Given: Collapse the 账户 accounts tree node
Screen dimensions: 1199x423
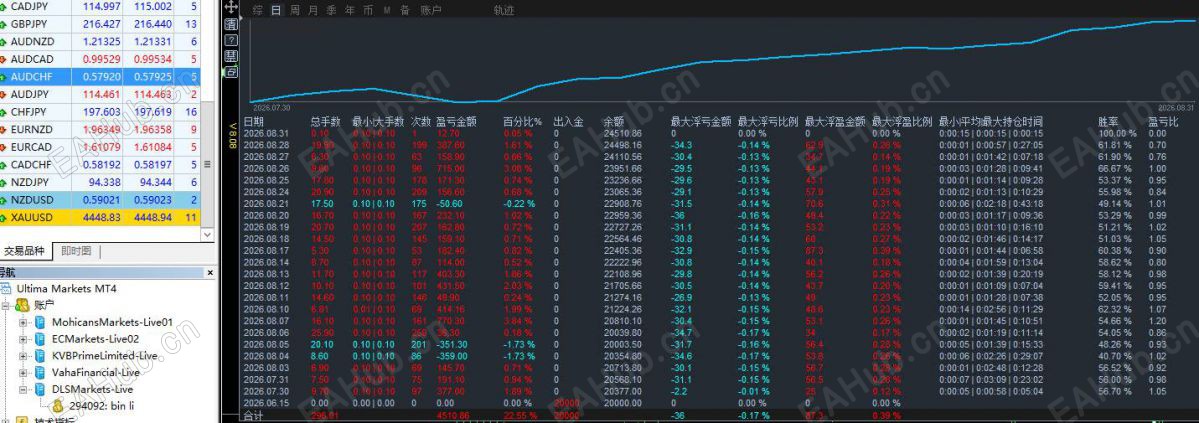Looking at the screenshot, I should 7,305.
